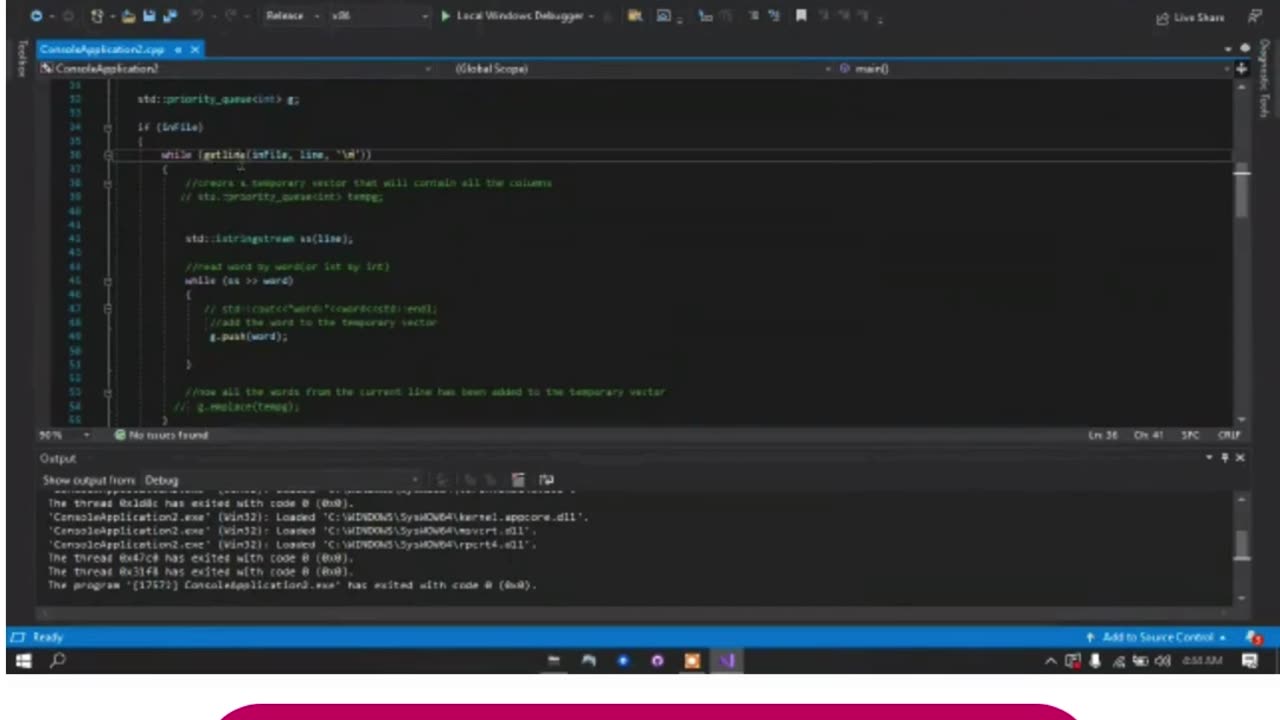Click the bookmark icon in toolbar
The width and height of the screenshot is (1280, 720).
[x=801, y=16]
